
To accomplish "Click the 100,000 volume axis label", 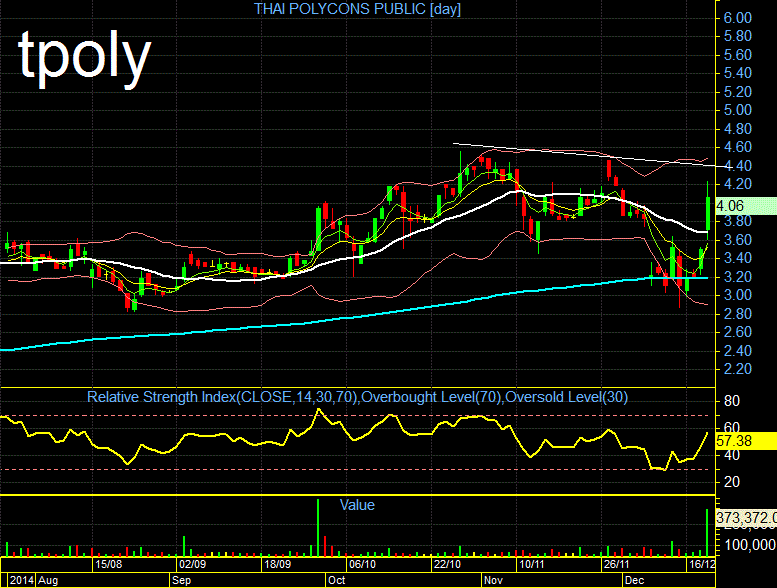I will point(750,545).
